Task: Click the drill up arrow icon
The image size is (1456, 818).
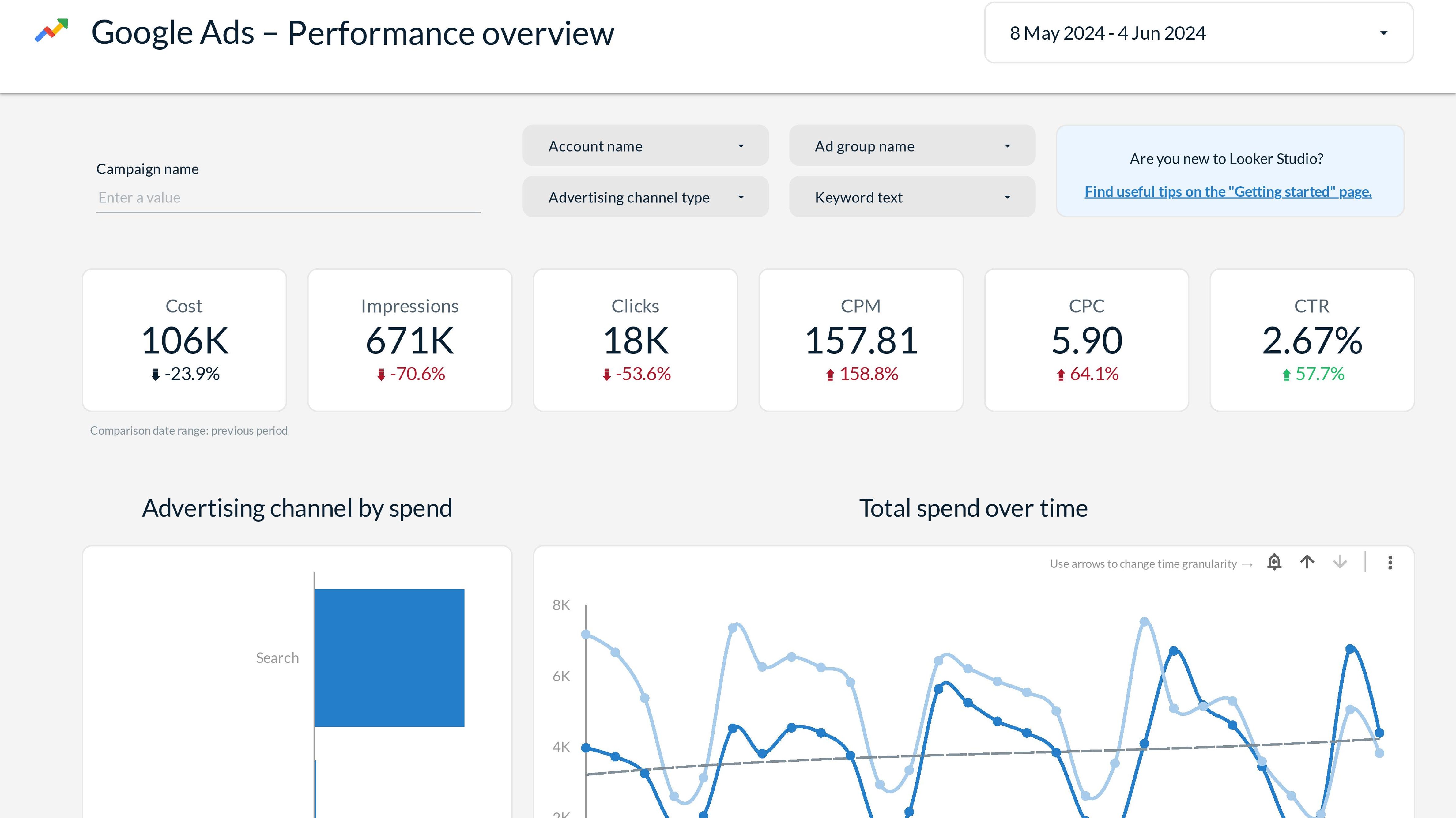Action: (x=1307, y=562)
